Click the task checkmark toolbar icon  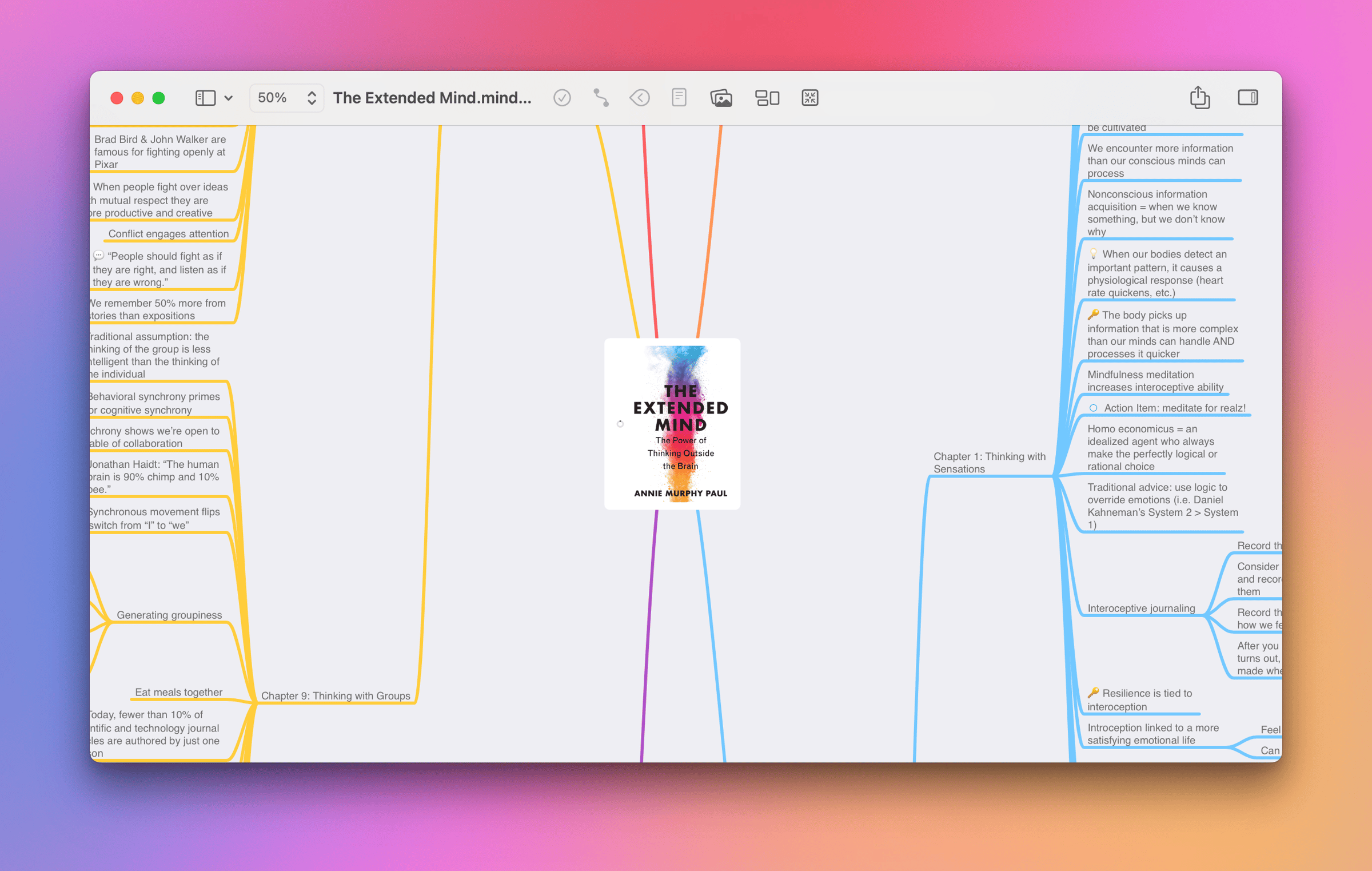click(x=562, y=98)
